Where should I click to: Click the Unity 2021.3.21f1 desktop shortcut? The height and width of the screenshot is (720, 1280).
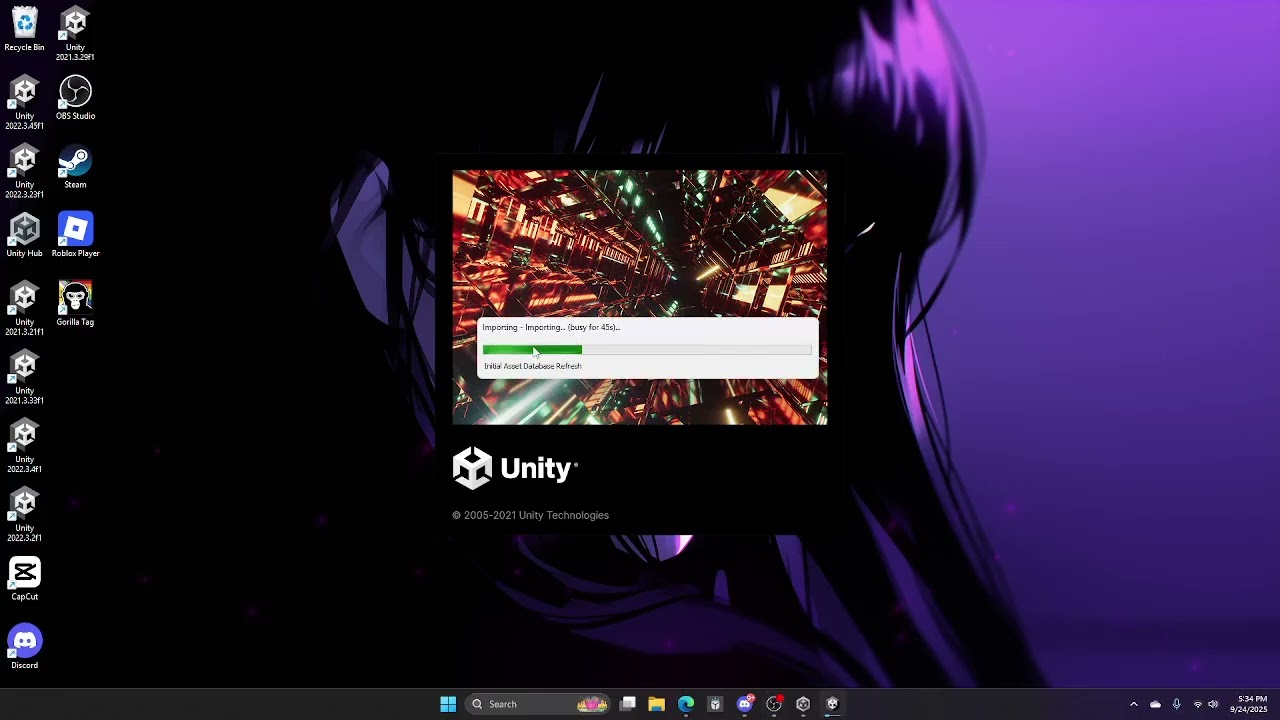[x=24, y=309]
